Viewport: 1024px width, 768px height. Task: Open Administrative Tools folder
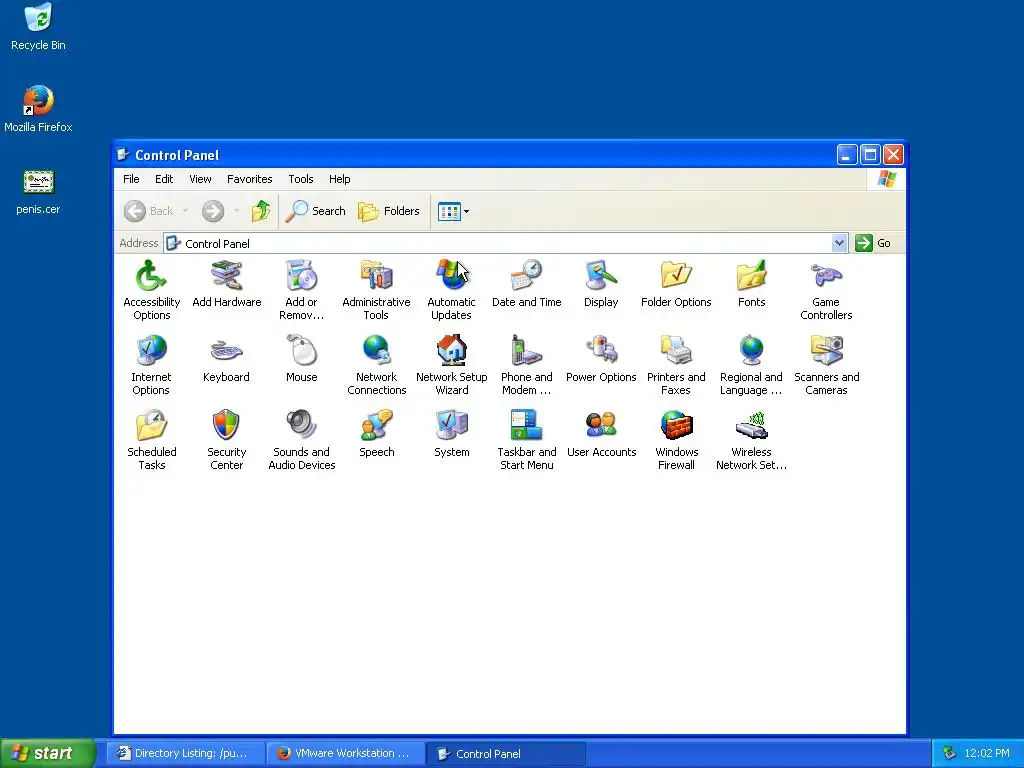pos(376,290)
